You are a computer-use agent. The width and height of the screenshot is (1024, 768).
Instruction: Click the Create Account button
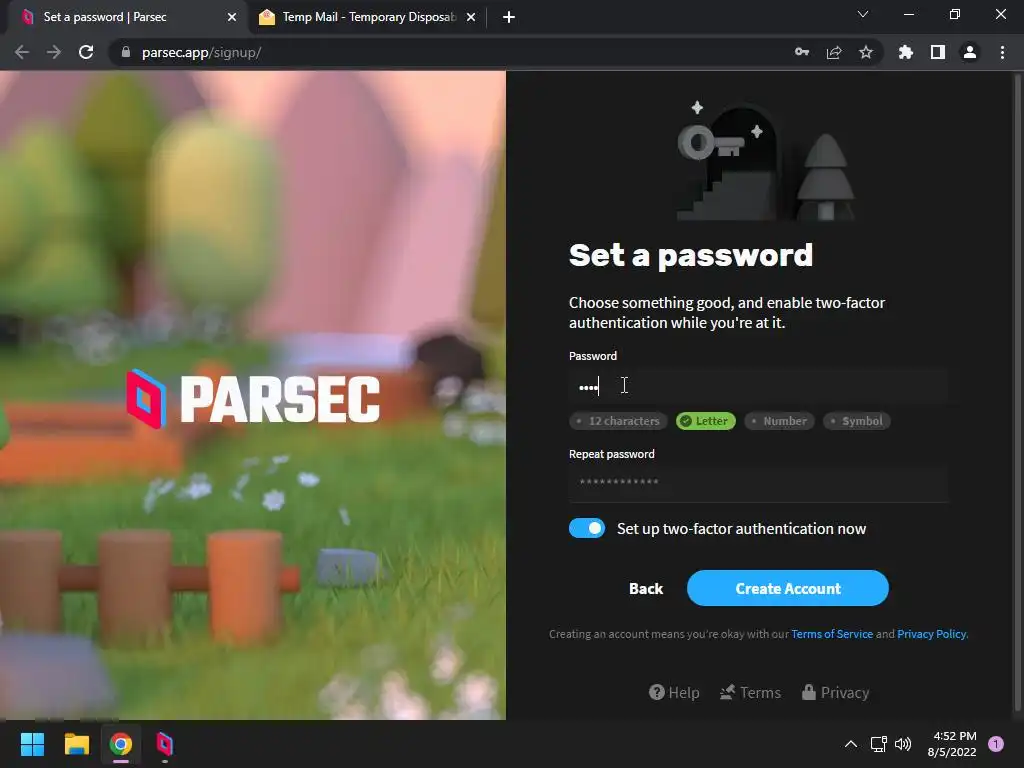point(788,588)
